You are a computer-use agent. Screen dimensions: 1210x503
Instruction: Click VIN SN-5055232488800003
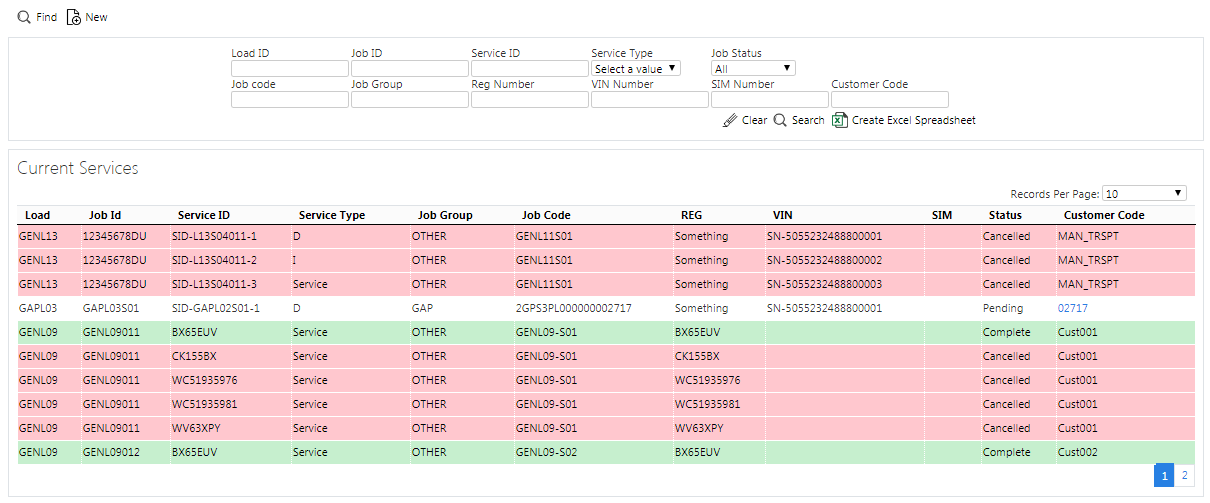[824, 284]
